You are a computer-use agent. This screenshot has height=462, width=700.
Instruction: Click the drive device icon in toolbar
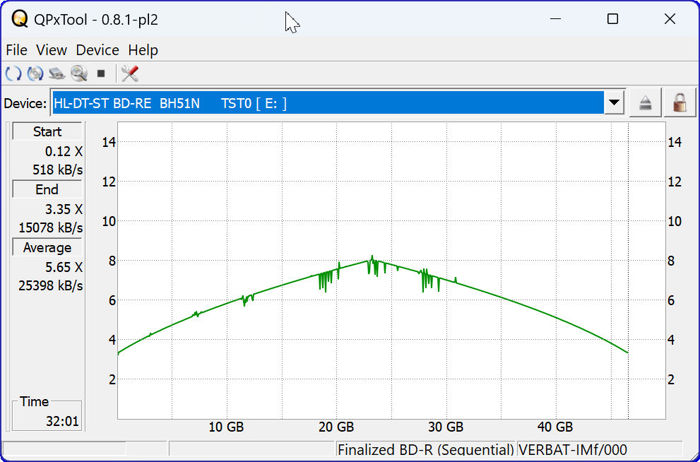[x=57, y=74]
